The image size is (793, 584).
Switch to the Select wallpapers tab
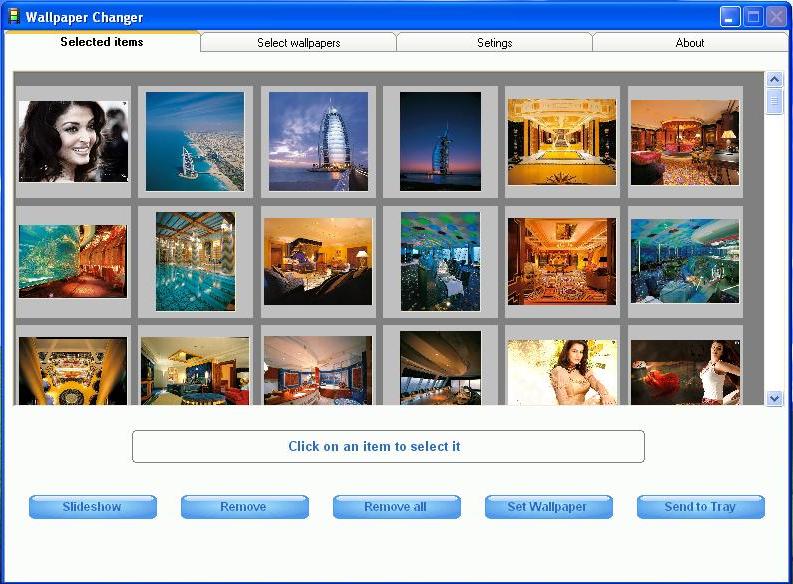(x=298, y=43)
